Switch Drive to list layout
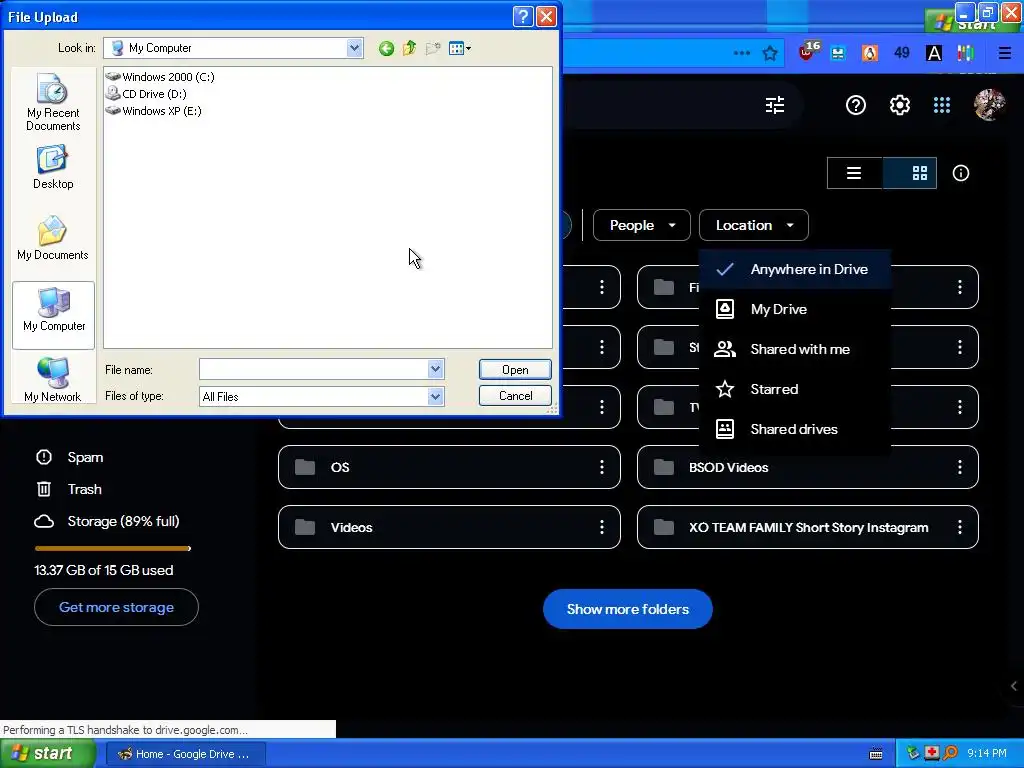This screenshot has height=768, width=1024. 854,173
